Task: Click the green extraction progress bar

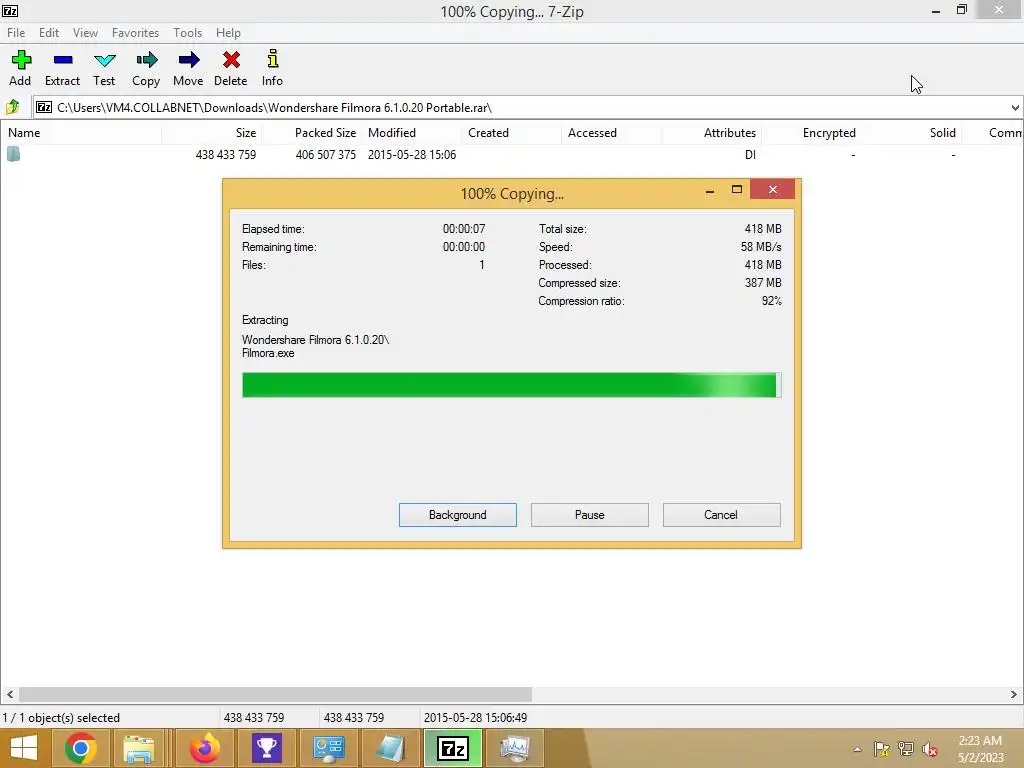Action: point(511,385)
